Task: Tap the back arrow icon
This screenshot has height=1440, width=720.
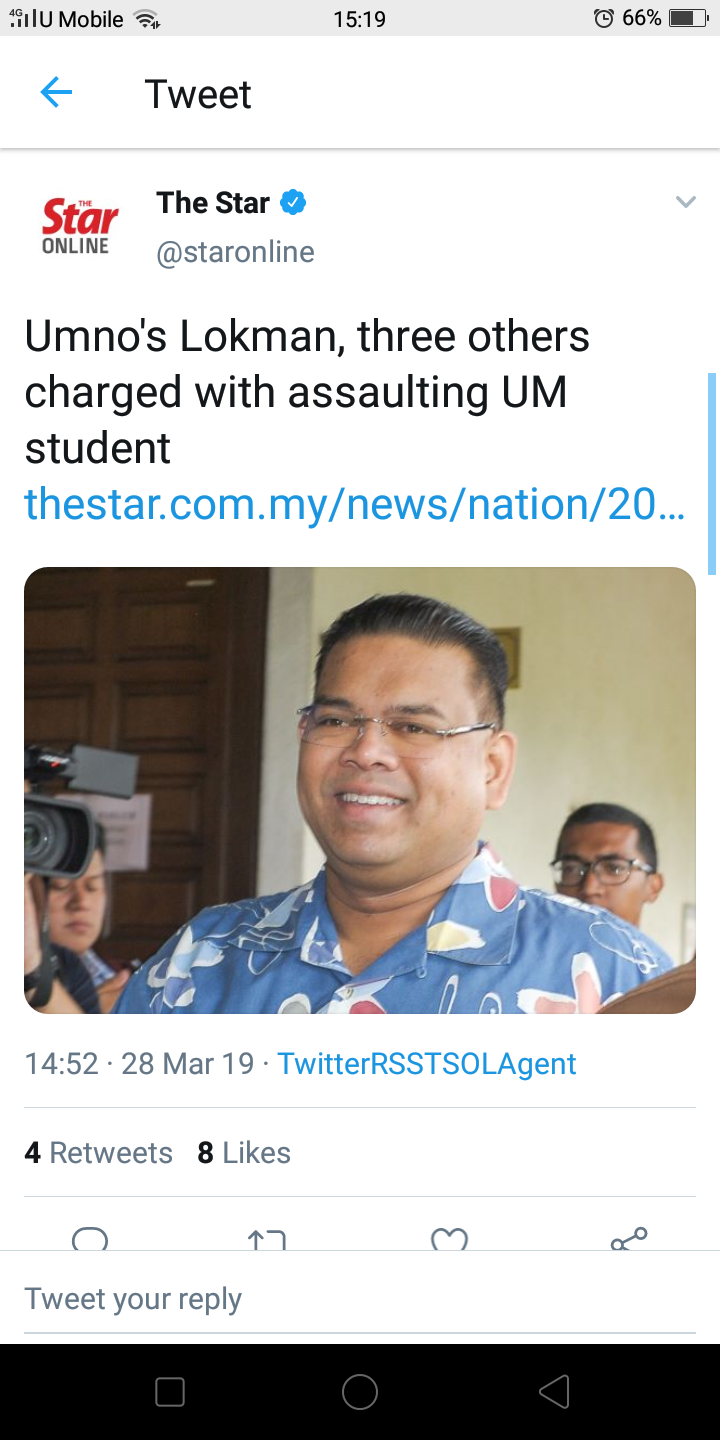Action: coord(56,94)
